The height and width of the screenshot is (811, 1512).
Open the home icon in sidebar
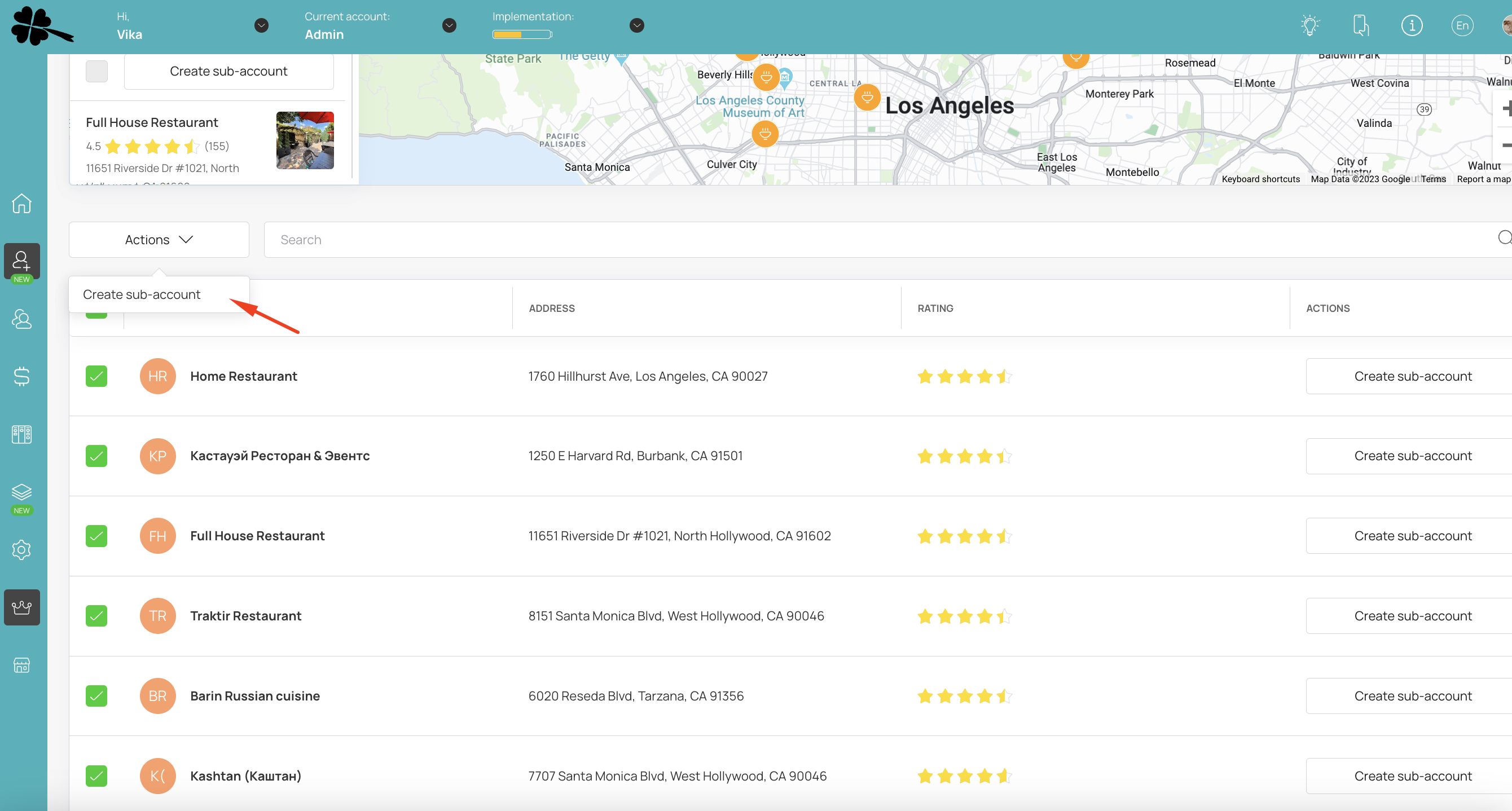[x=21, y=204]
